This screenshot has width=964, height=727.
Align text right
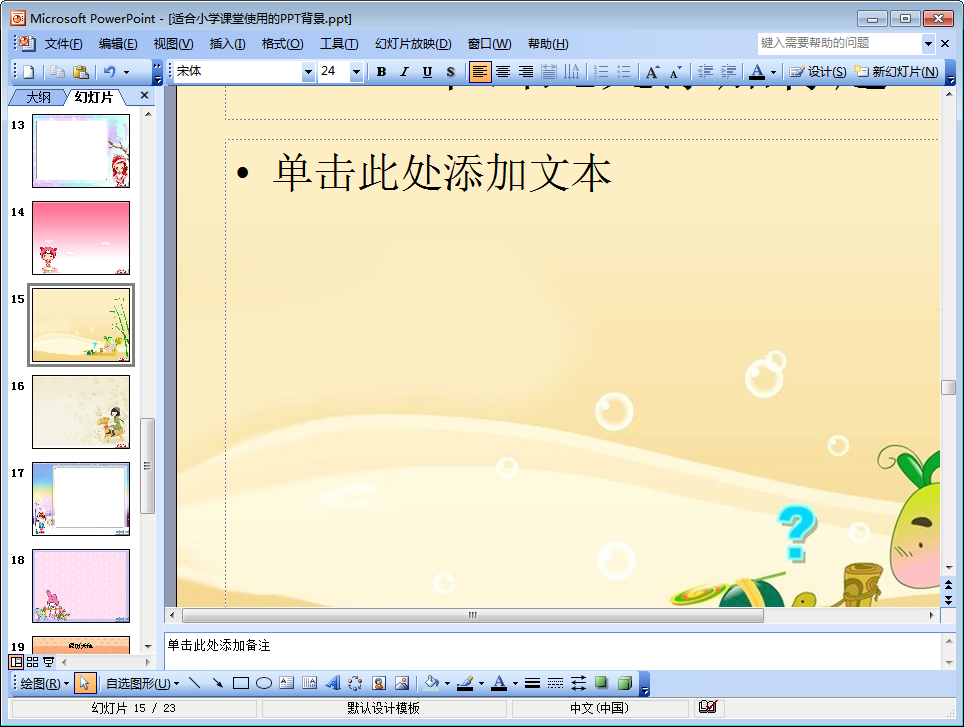pos(526,72)
